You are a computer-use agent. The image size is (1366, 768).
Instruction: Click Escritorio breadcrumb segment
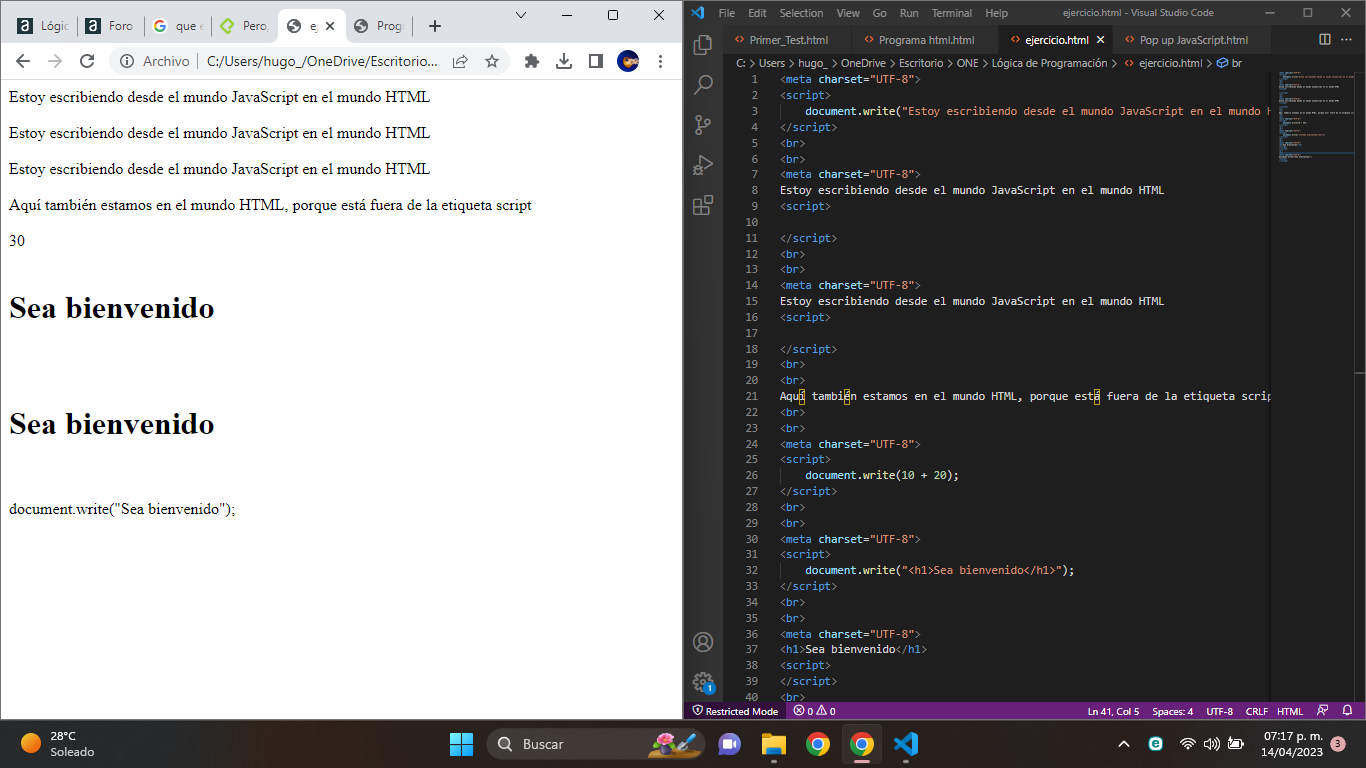(x=920, y=63)
